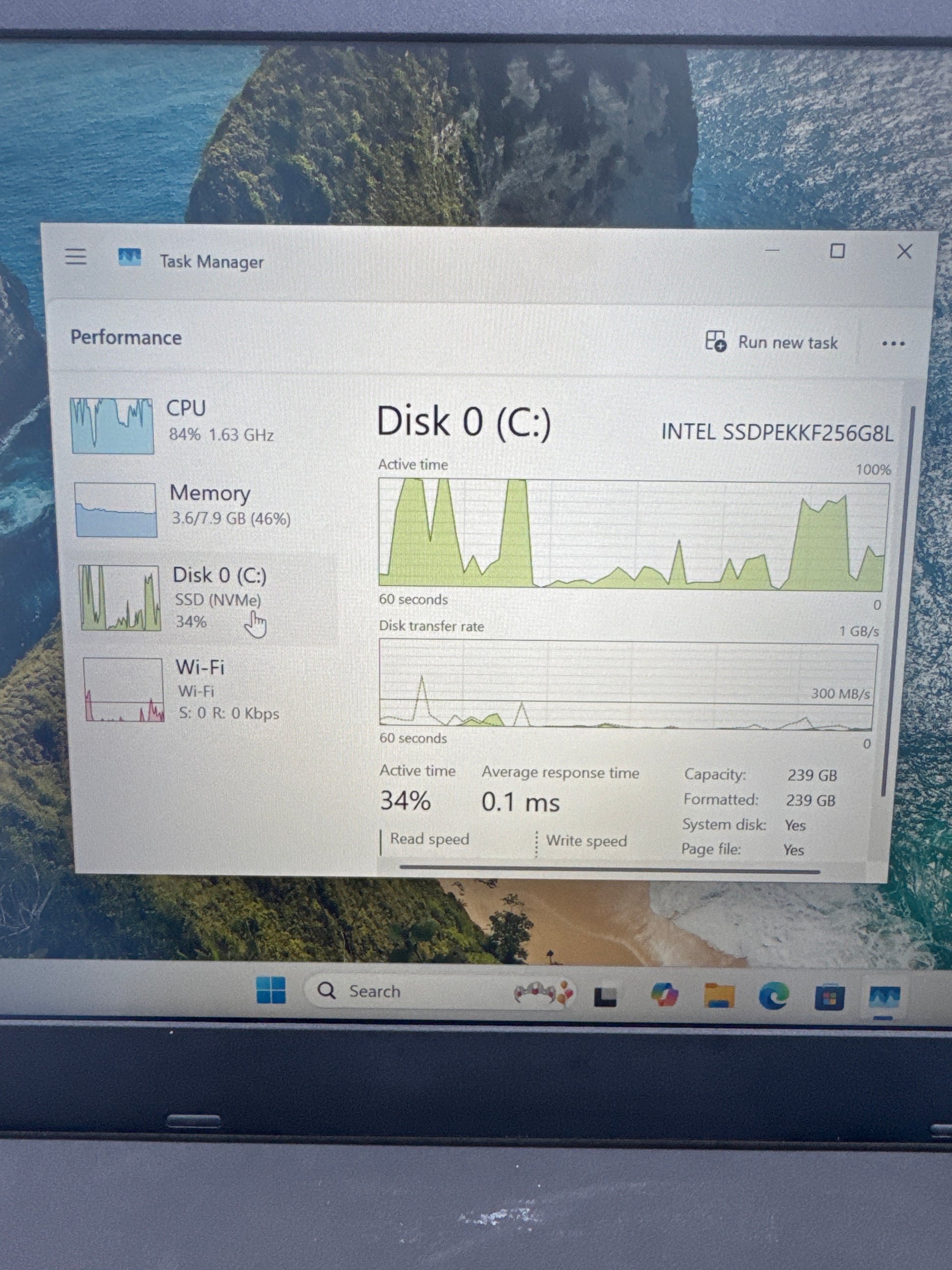Maximize the Task Manager window
Screen dimensions: 952x1270
pos(837,251)
